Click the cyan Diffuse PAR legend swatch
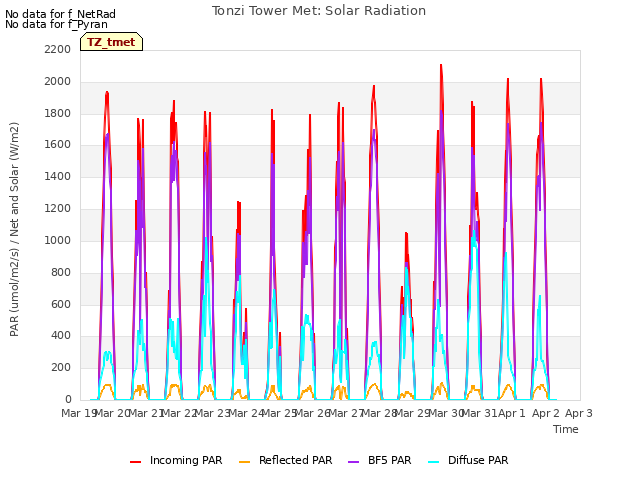 pos(433,462)
